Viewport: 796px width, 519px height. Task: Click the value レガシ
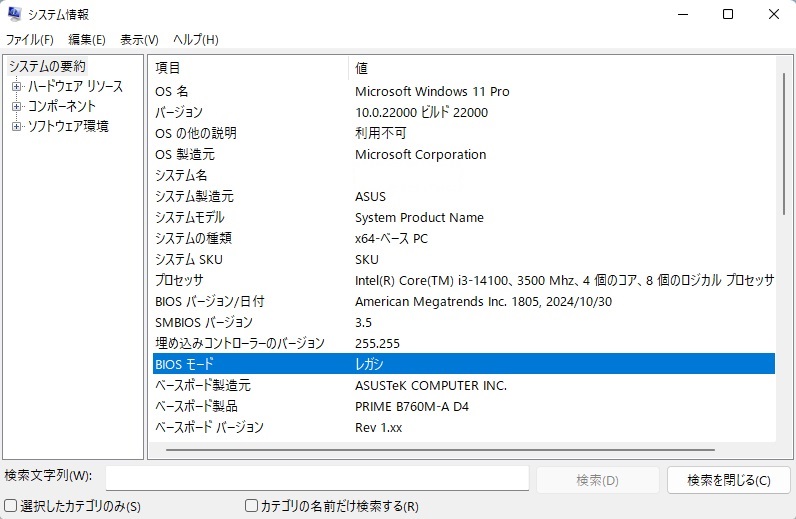[x=369, y=364]
